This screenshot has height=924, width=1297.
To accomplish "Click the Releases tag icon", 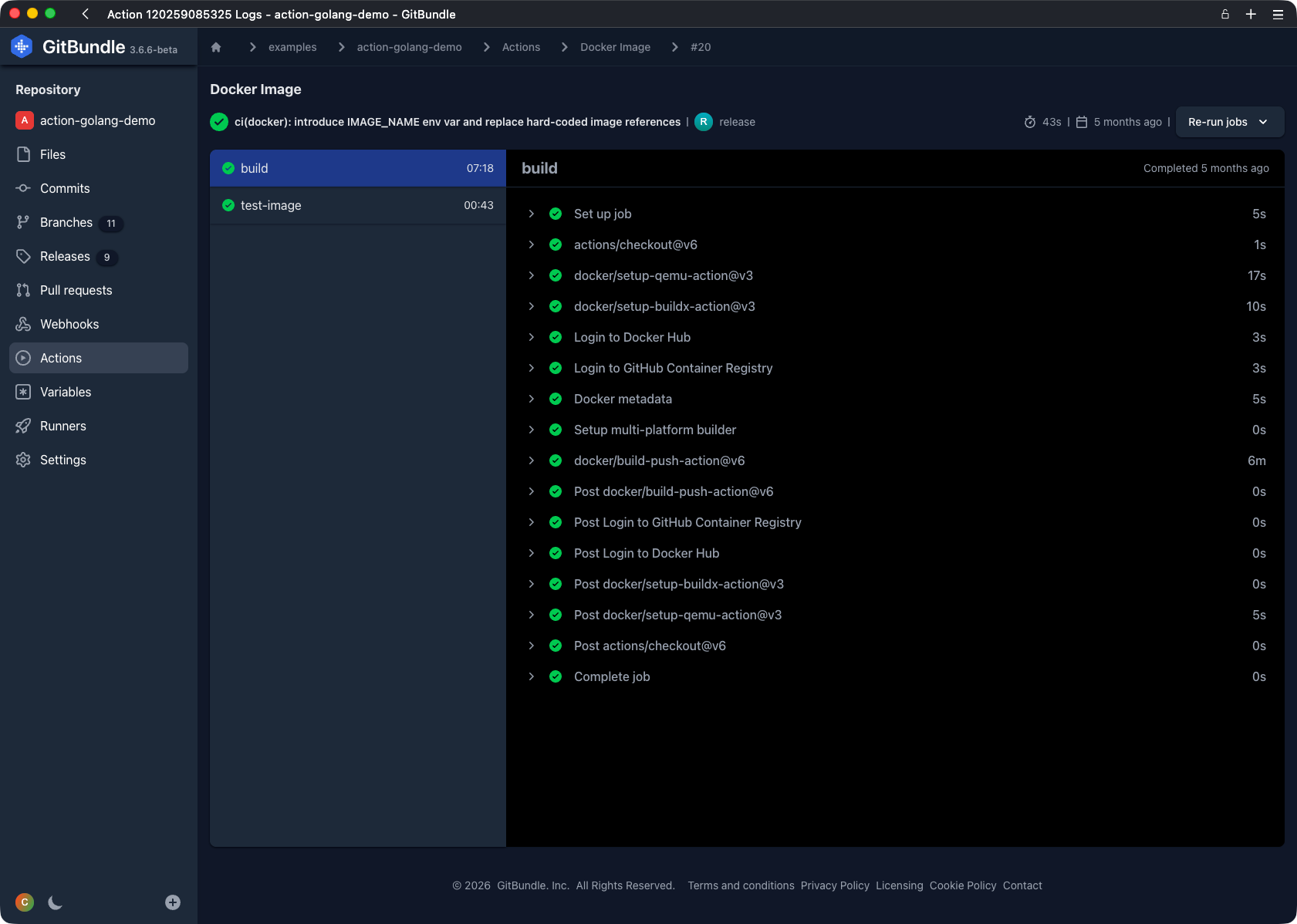I will coord(24,256).
